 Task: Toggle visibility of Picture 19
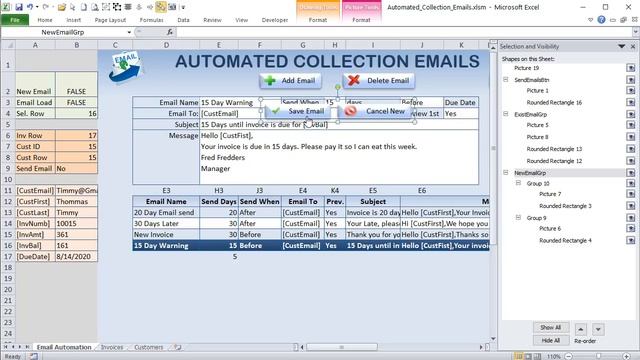pos(631,68)
